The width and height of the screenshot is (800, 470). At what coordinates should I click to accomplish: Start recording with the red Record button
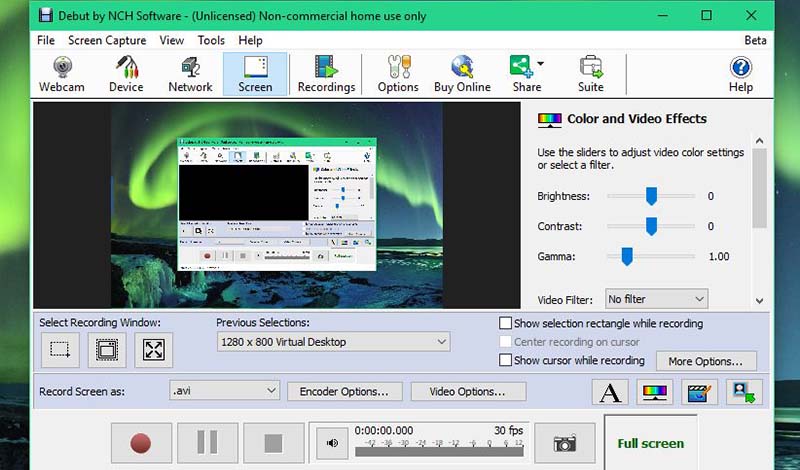click(x=141, y=443)
